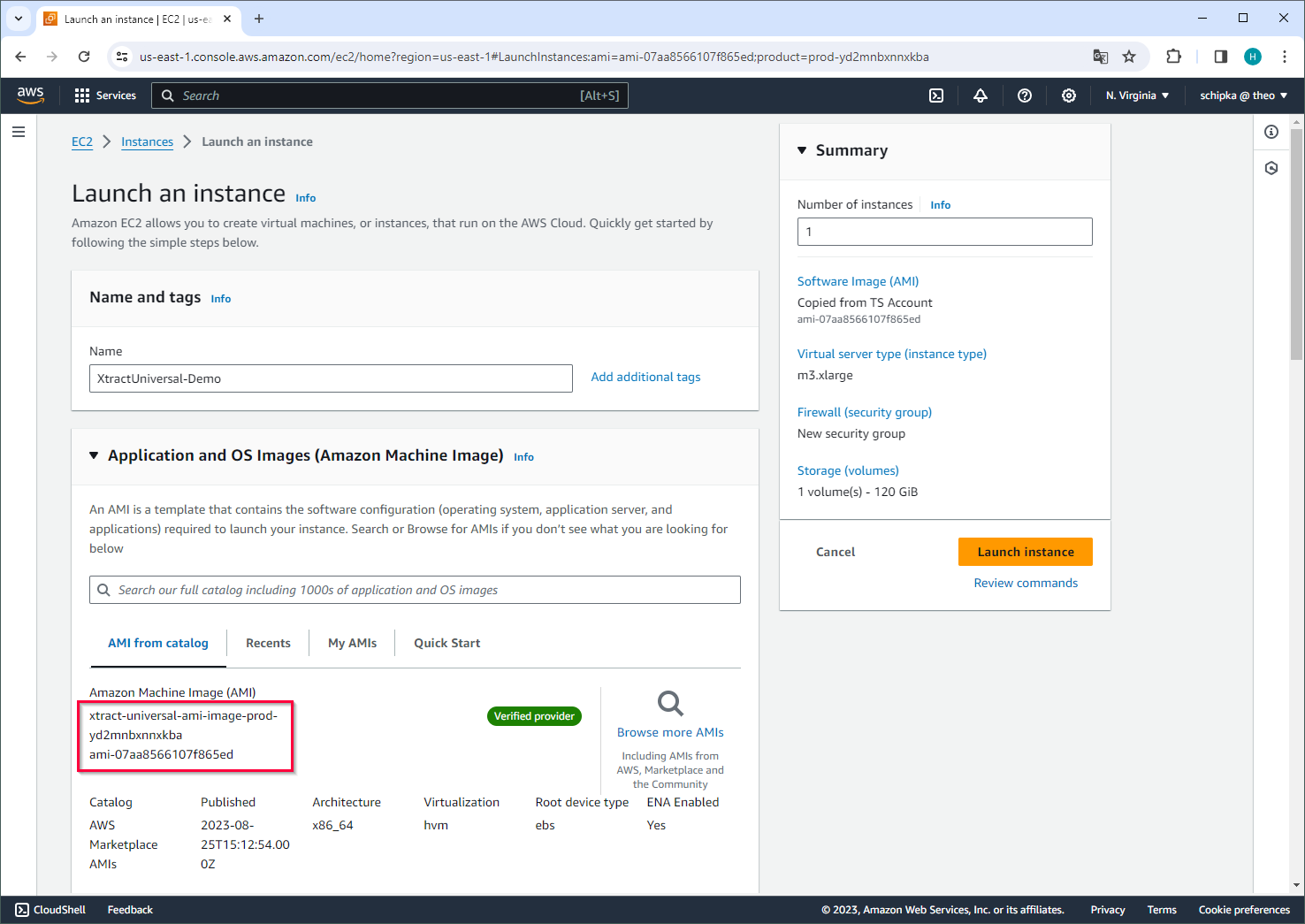Open the Chrome profile avatar
The image size is (1305, 924).
click(1253, 57)
